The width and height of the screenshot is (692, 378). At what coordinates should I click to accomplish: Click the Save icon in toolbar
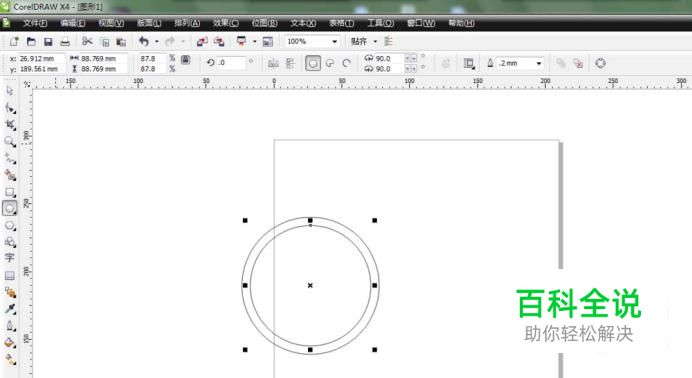pos(48,42)
